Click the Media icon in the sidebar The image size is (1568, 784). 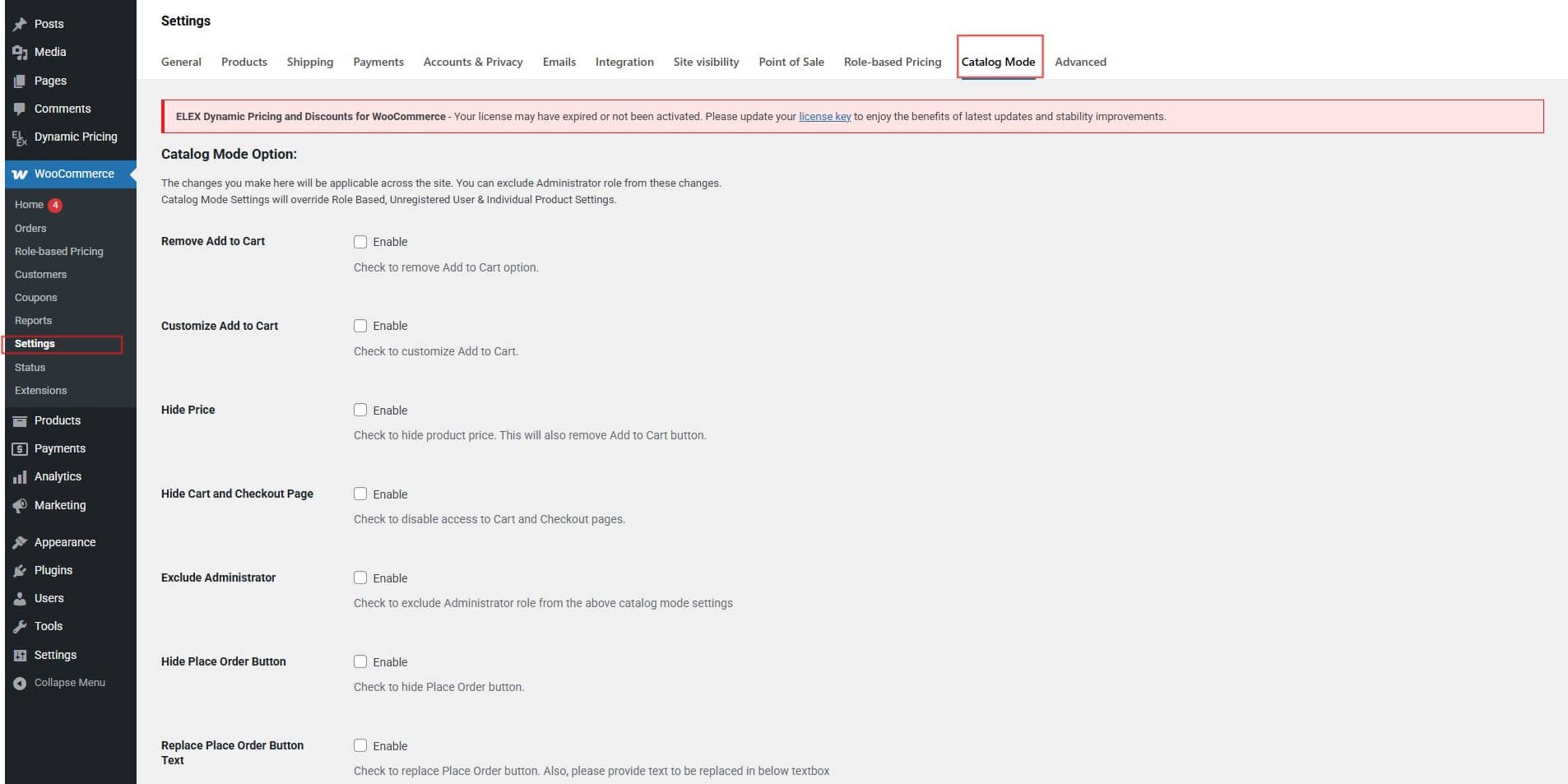(x=20, y=52)
